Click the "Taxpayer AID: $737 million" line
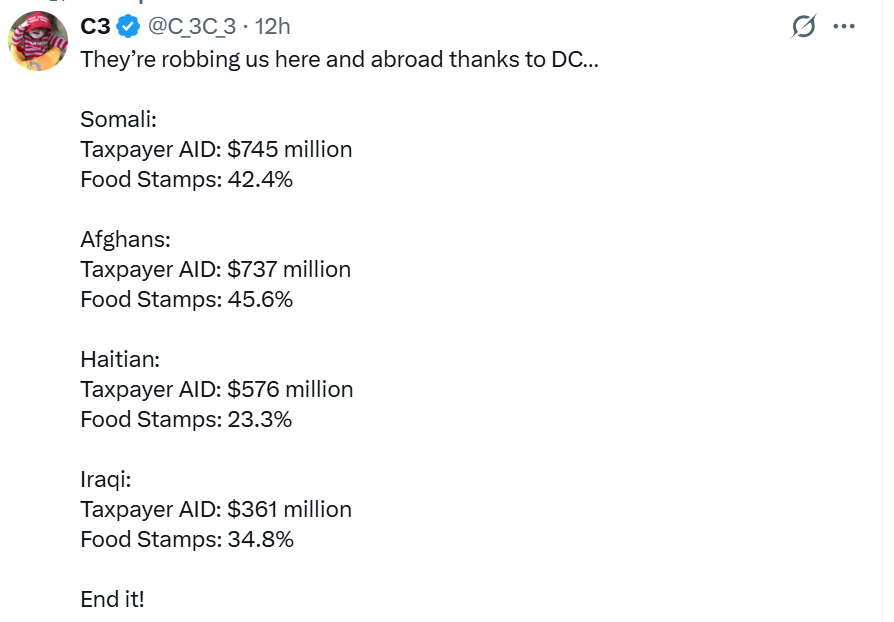 (215, 270)
